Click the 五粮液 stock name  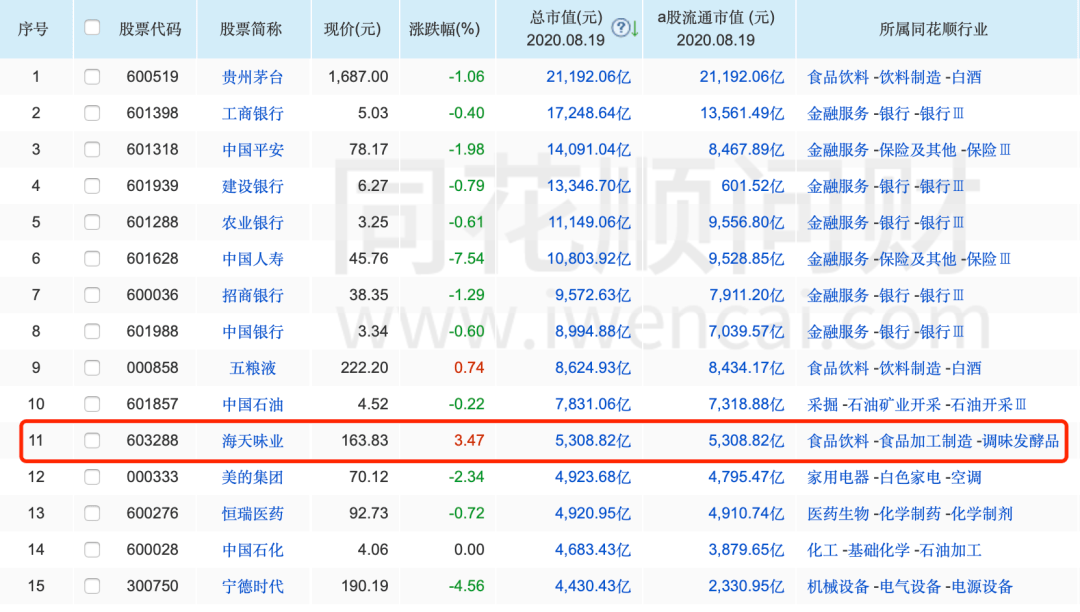pos(253,368)
